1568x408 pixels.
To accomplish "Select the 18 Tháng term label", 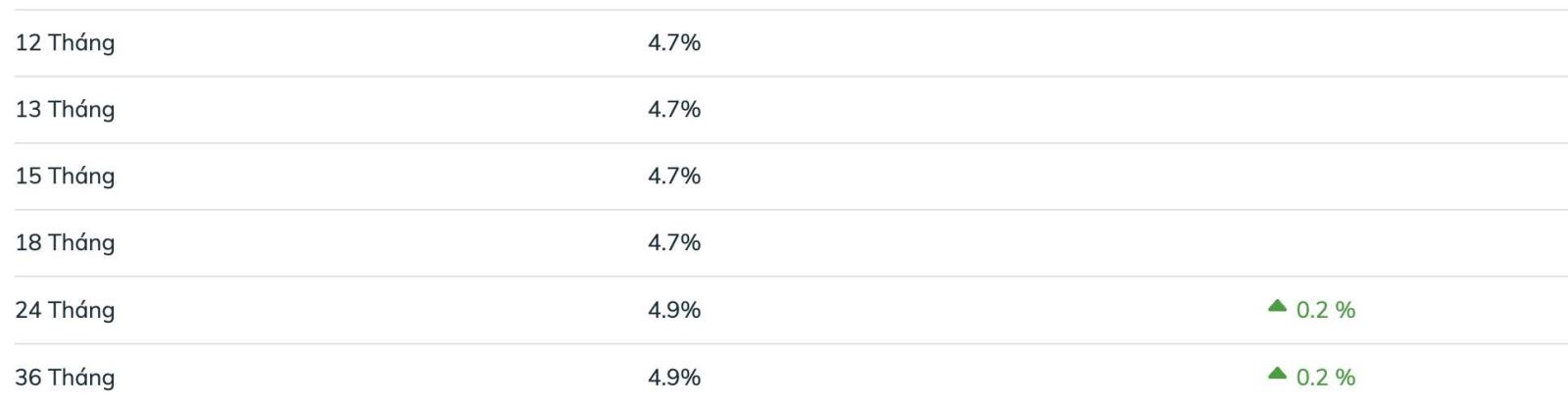I will pyautogui.click(x=65, y=243).
